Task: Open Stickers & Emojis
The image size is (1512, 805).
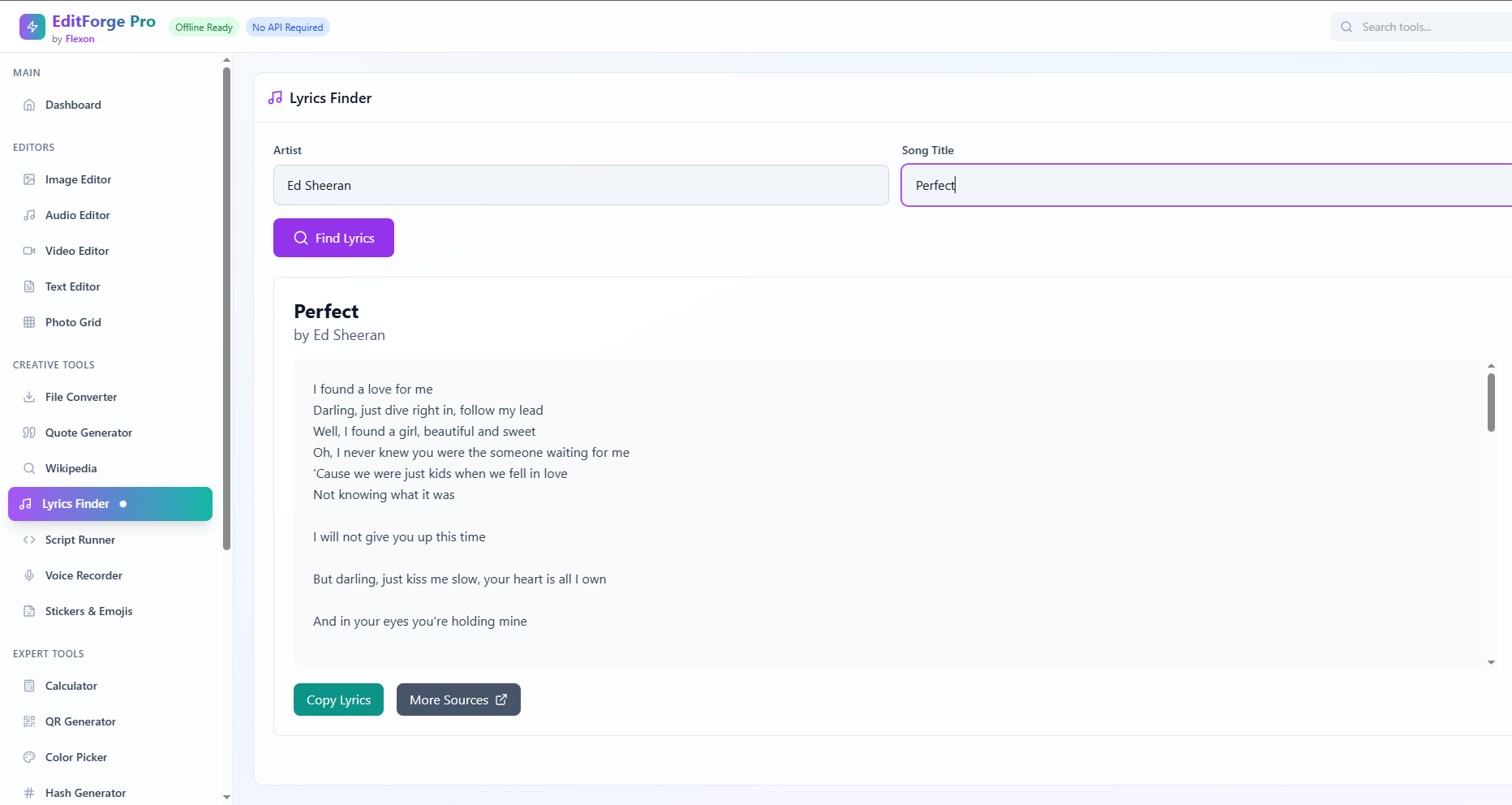Action: [110, 611]
